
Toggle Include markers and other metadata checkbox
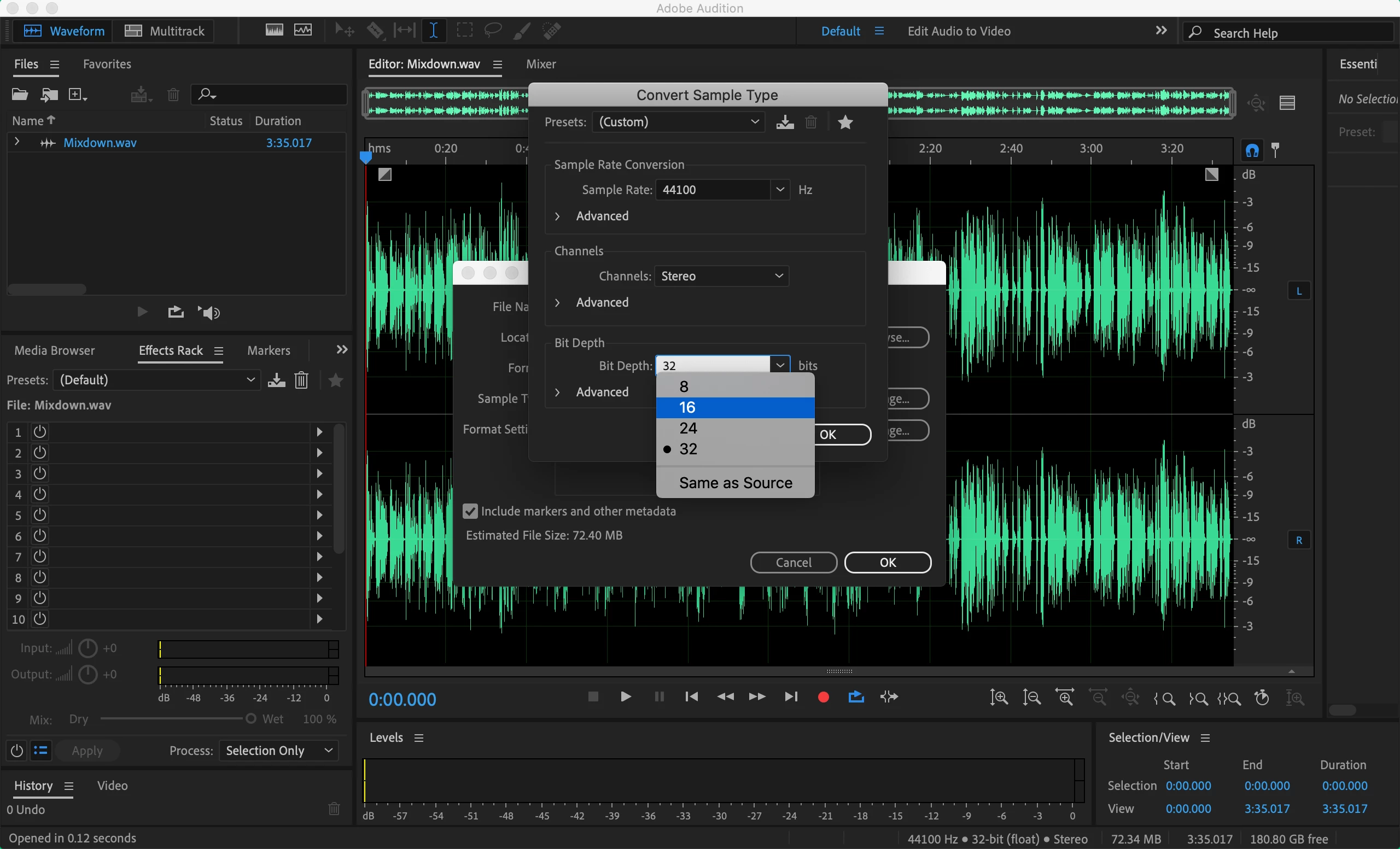click(470, 511)
